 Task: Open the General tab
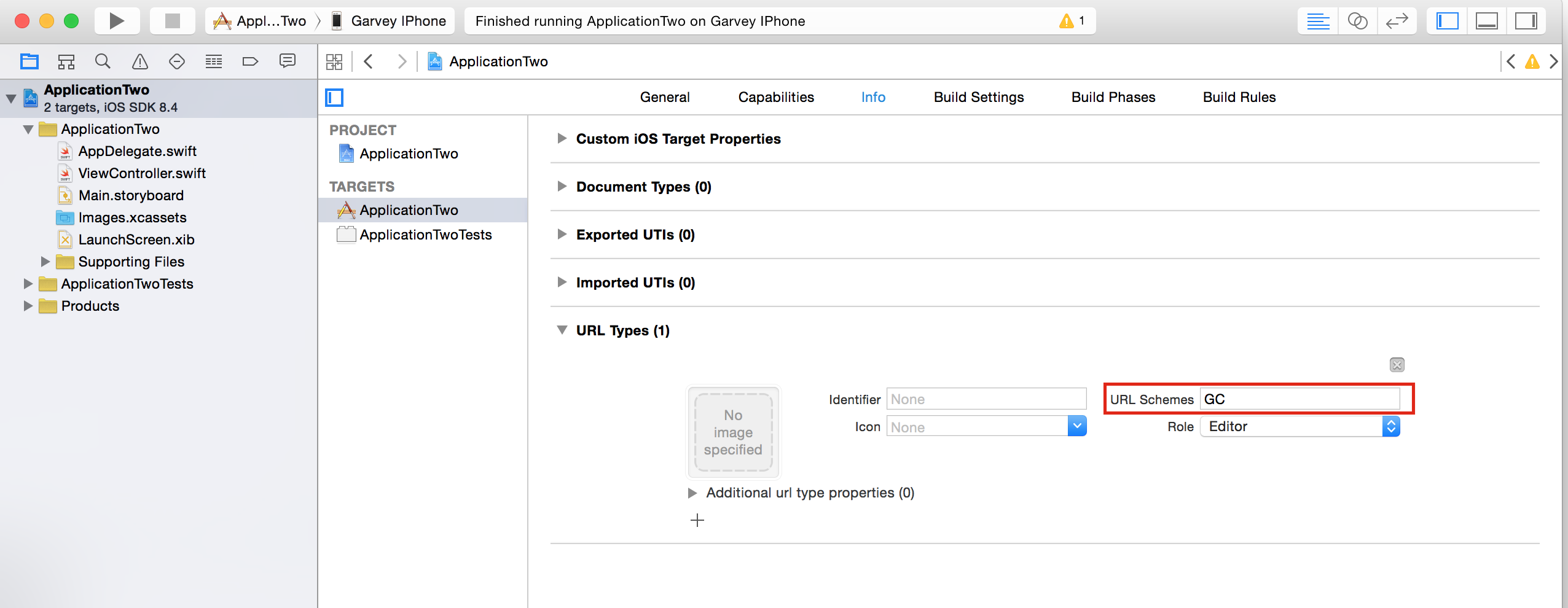click(665, 97)
